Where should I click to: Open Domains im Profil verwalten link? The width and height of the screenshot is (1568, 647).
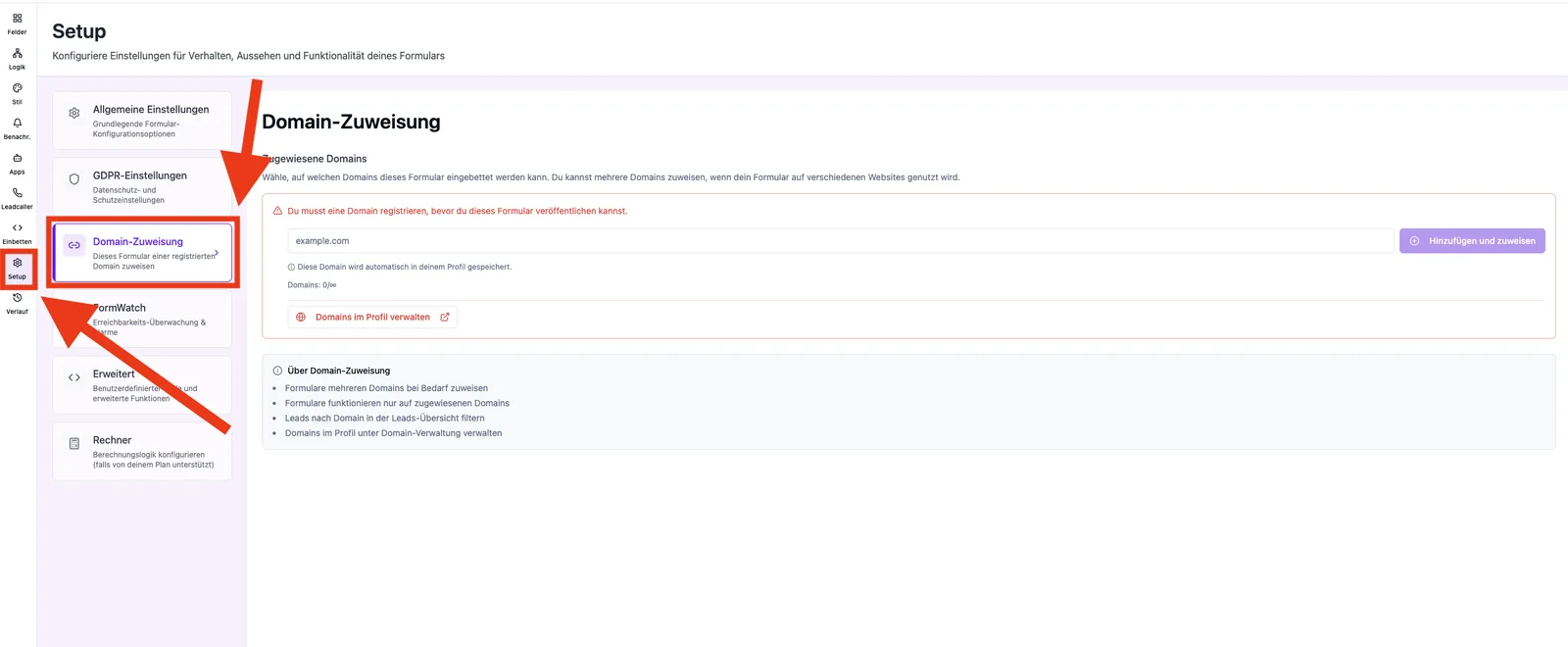[372, 317]
